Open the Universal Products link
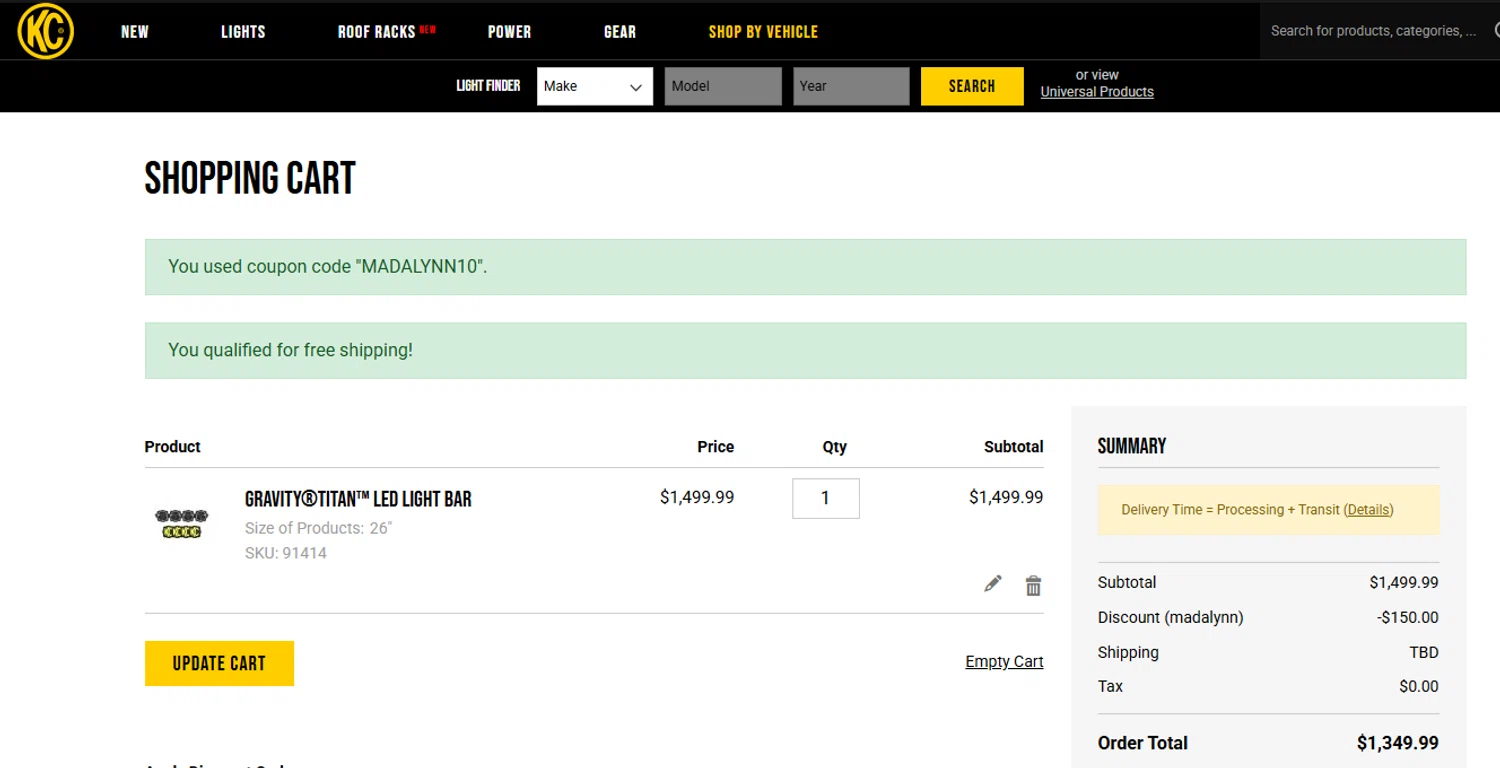The height and width of the screenshot is (768, 1500). (x=1097, y=92)
